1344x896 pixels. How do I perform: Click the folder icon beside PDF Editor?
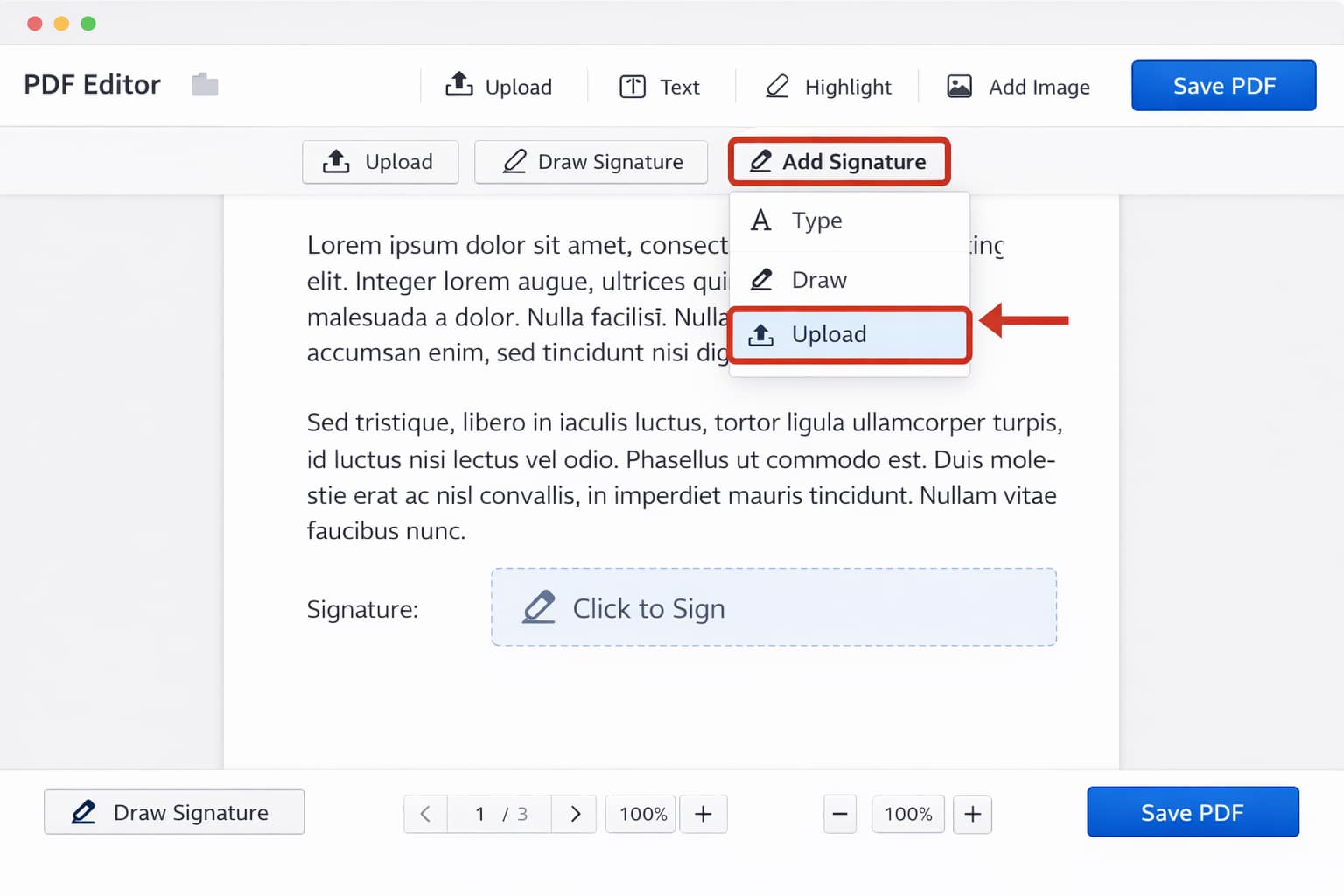click(205, 85)
